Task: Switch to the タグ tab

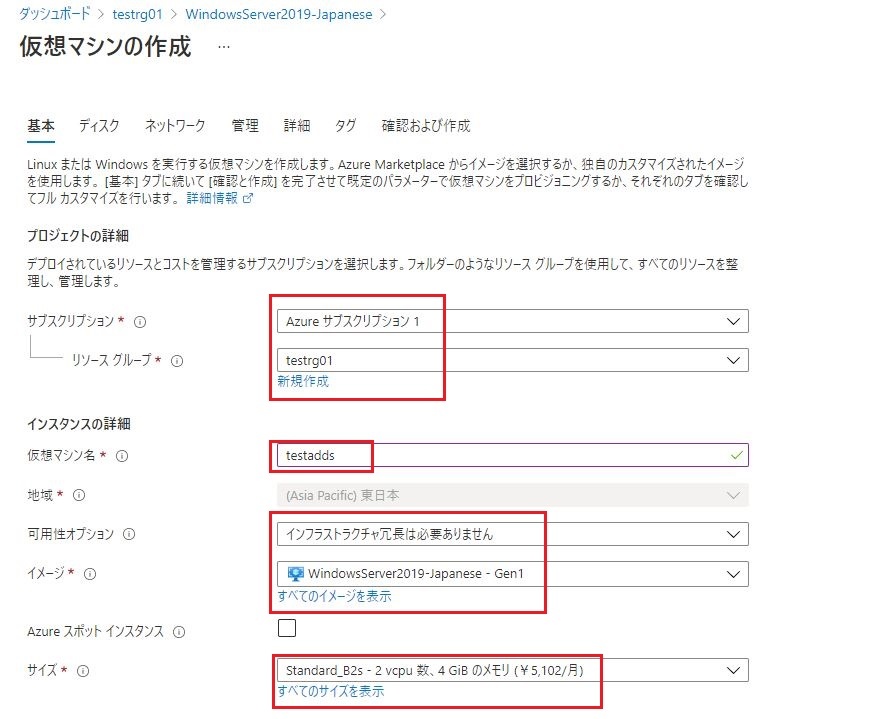Action: click(346, 126)
